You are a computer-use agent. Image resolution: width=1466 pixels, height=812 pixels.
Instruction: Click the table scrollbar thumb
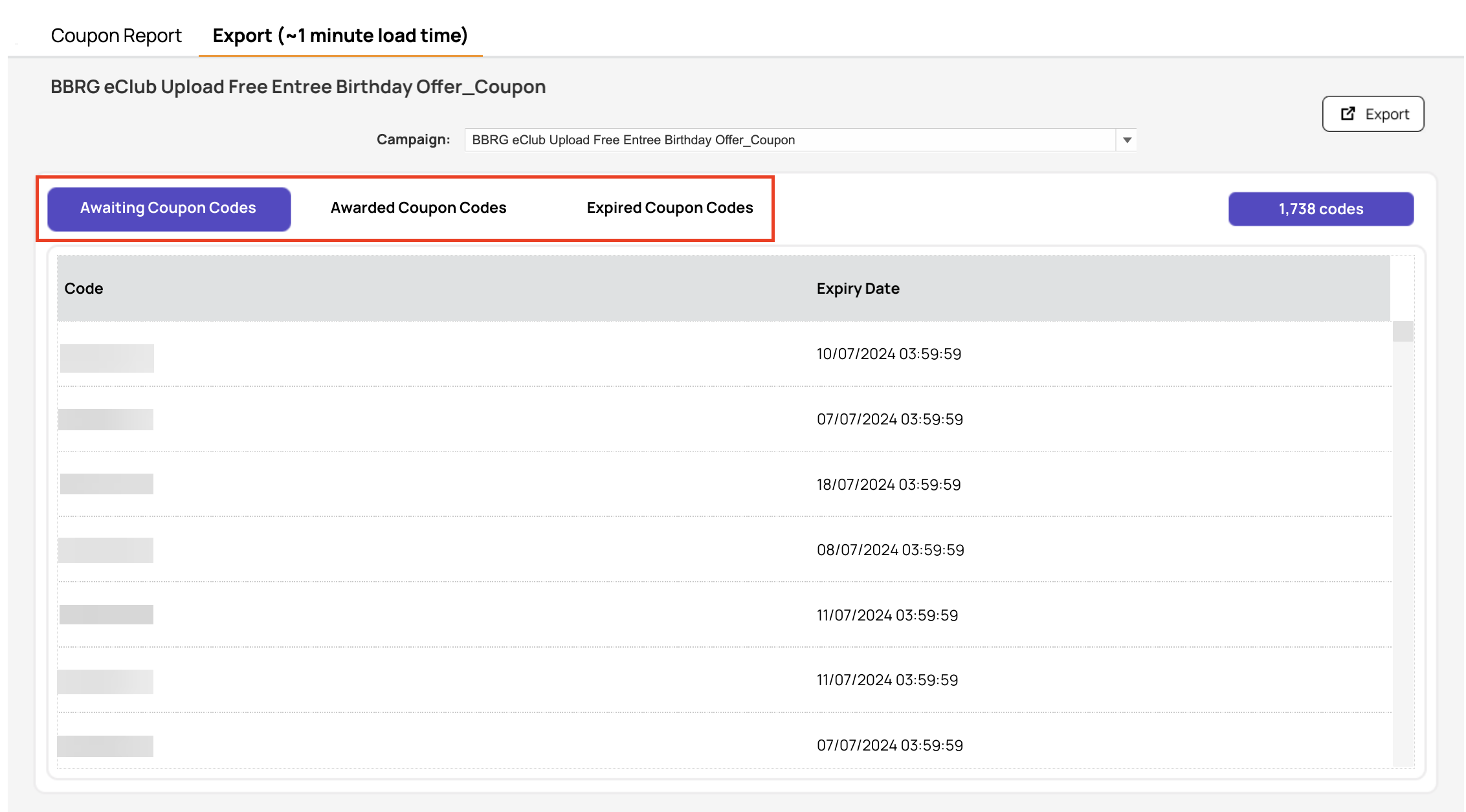(1403, 331)
